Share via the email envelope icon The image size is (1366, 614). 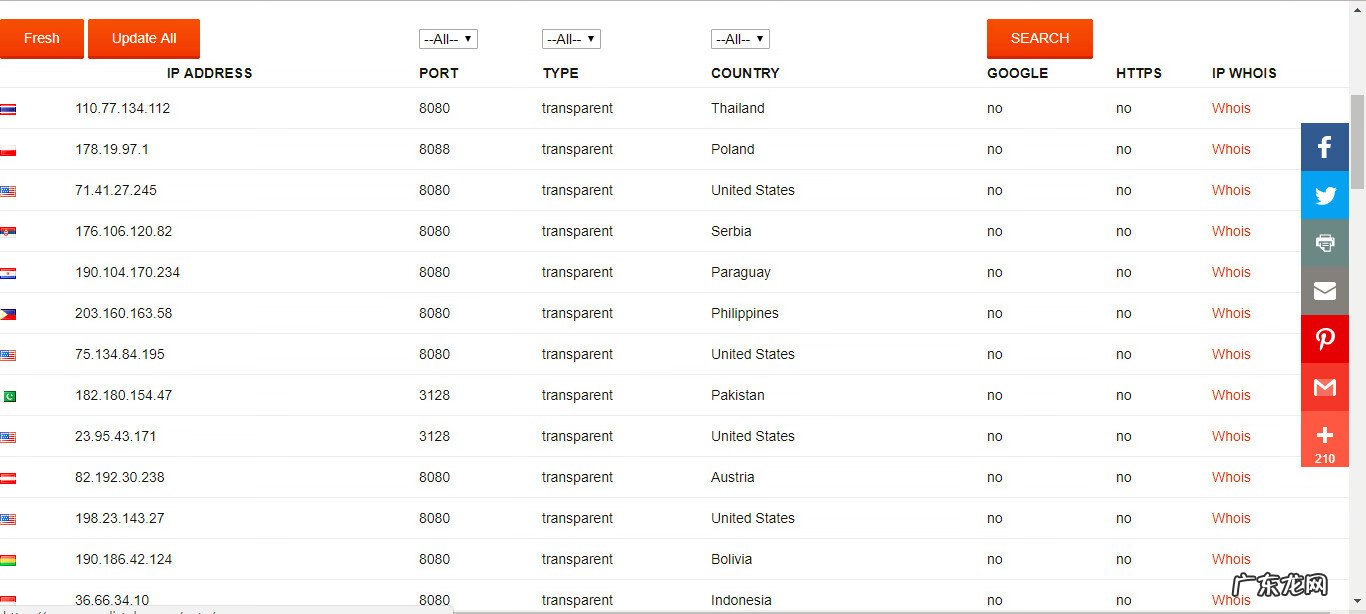pyautogui.click(x=1325, y=291)
